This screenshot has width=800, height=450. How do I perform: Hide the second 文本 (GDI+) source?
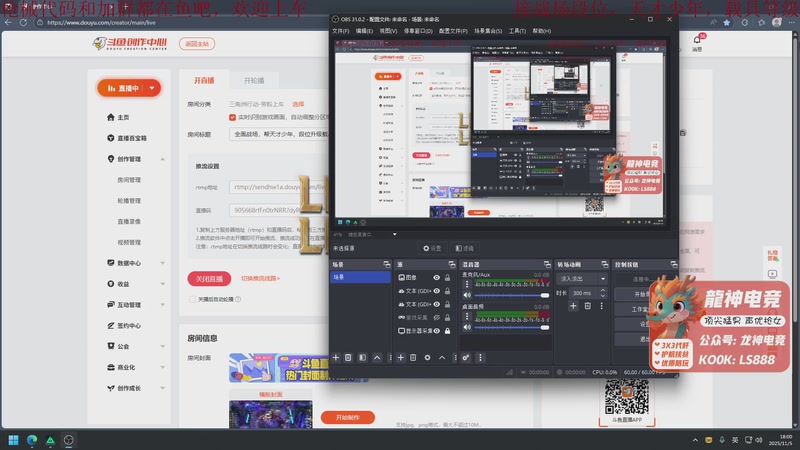pyautogui.click(x=437, y=304)
